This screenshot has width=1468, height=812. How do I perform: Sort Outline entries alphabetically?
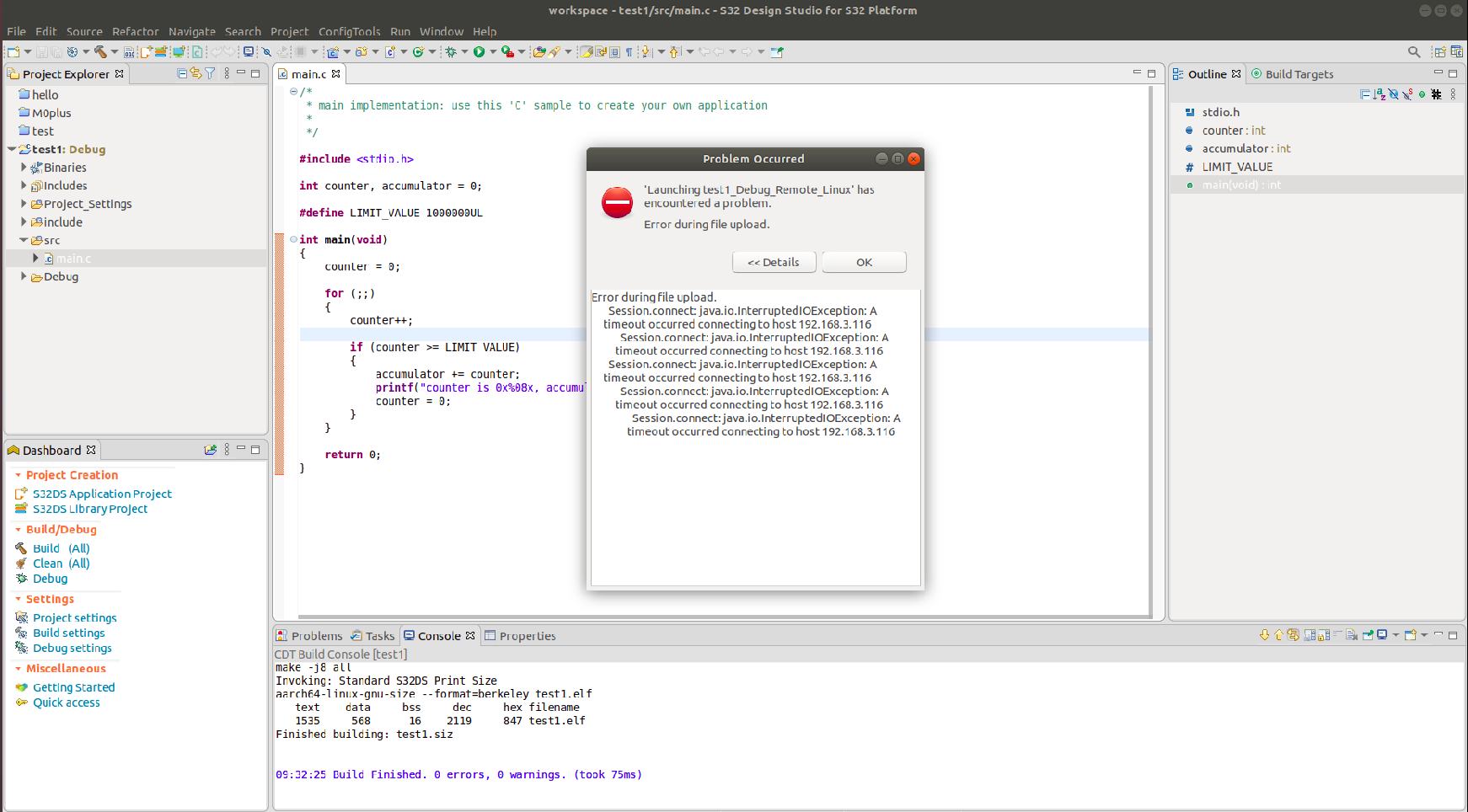coord(1379,94)
